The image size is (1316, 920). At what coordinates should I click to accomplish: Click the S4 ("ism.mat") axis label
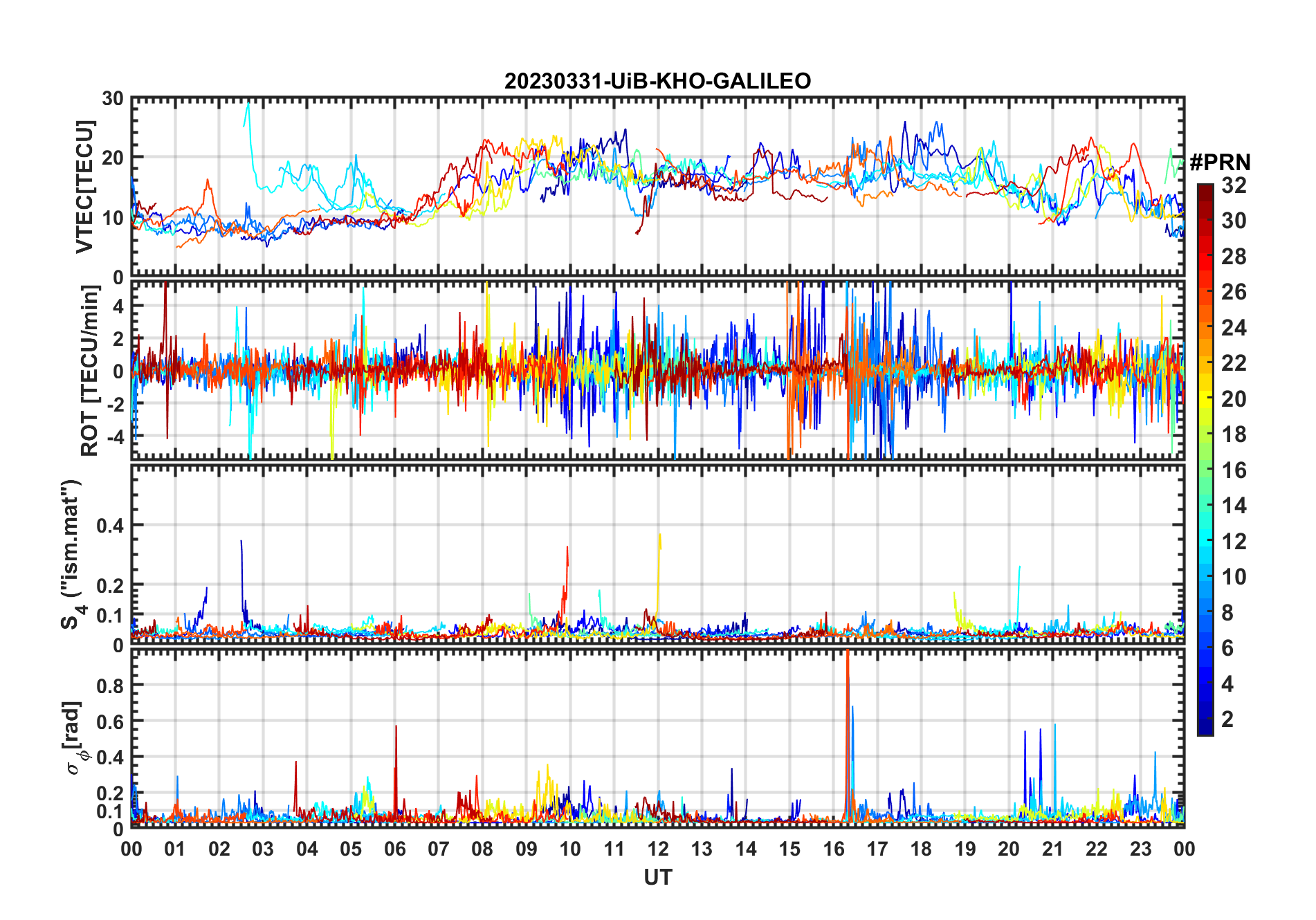click(x=71, y=554)
